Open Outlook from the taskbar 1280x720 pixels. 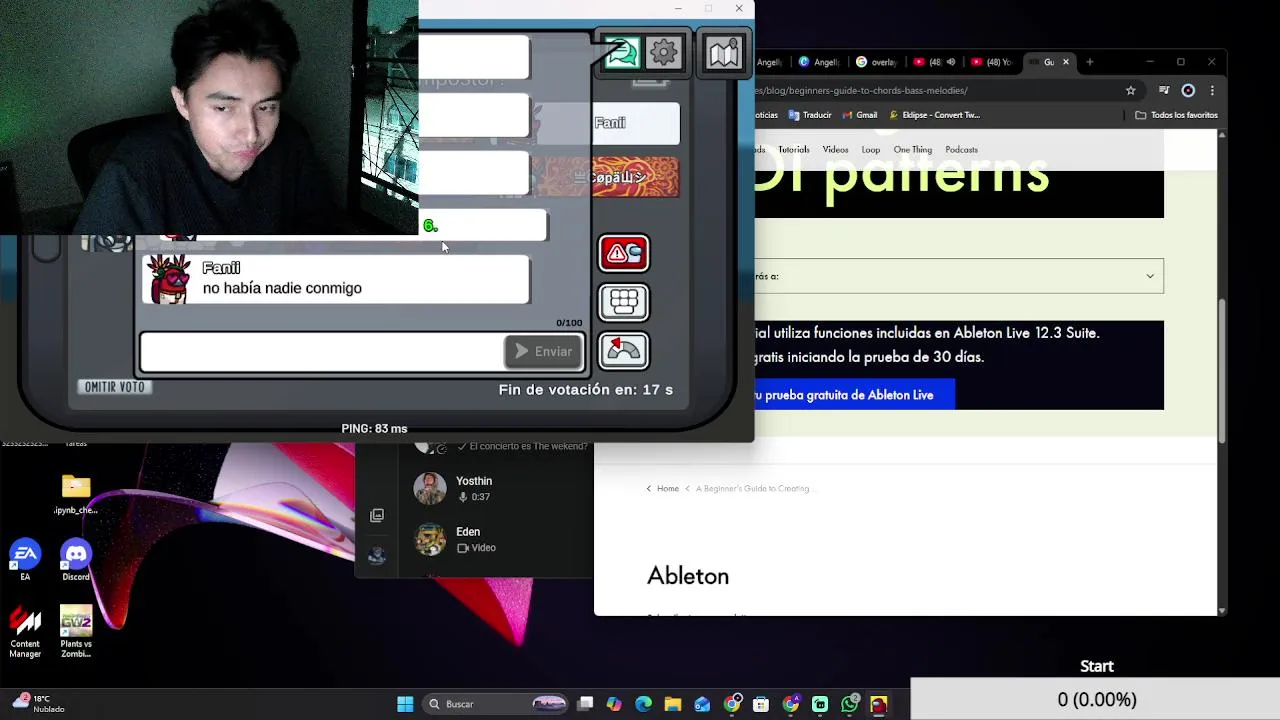coord(702,704)
